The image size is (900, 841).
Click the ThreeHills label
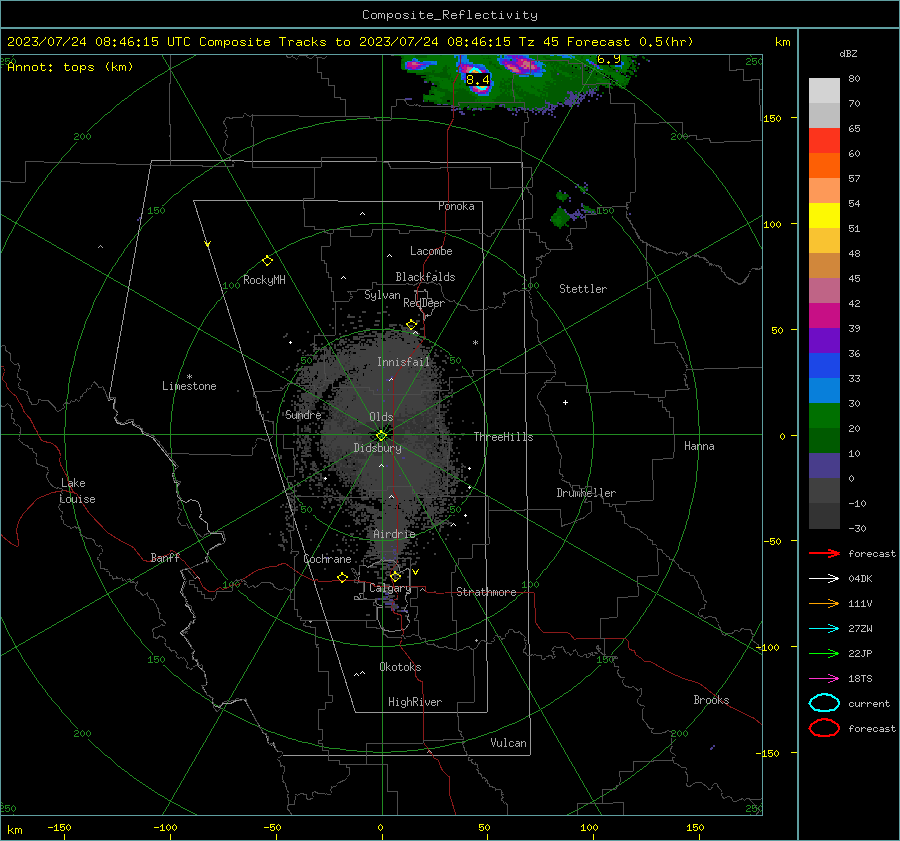pyautogui.click(x=503, y=437)
